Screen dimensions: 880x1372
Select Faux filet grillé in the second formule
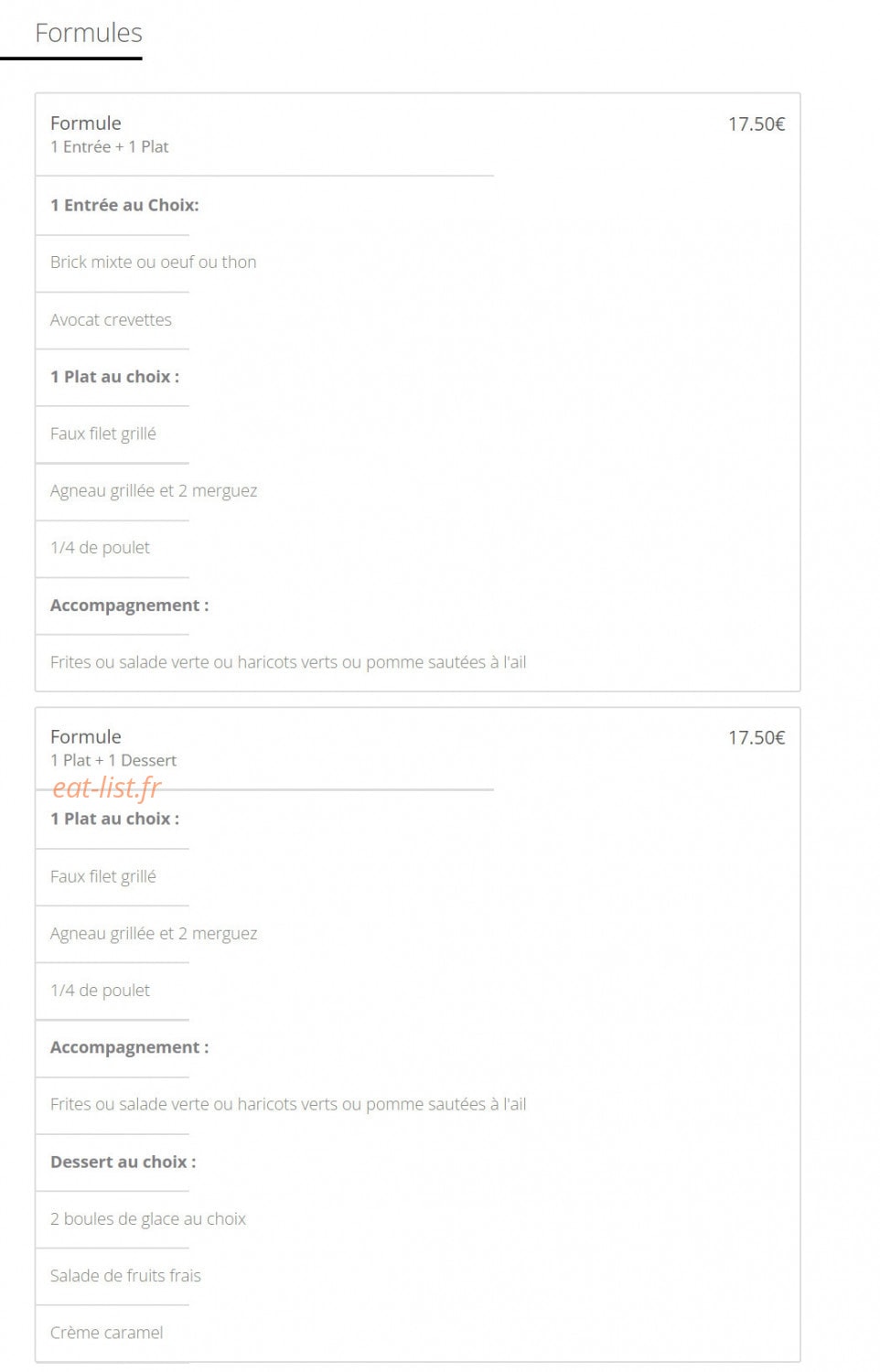pos(103,876)
